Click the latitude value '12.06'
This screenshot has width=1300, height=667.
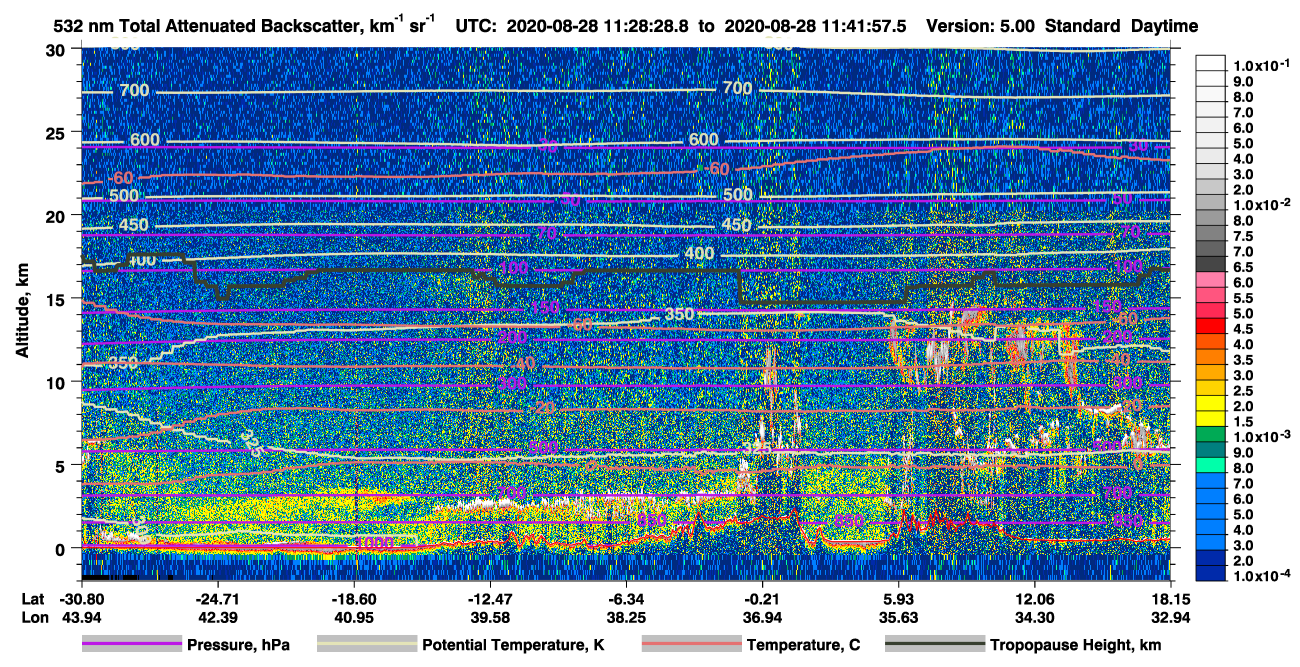(x=1034, y=598)
